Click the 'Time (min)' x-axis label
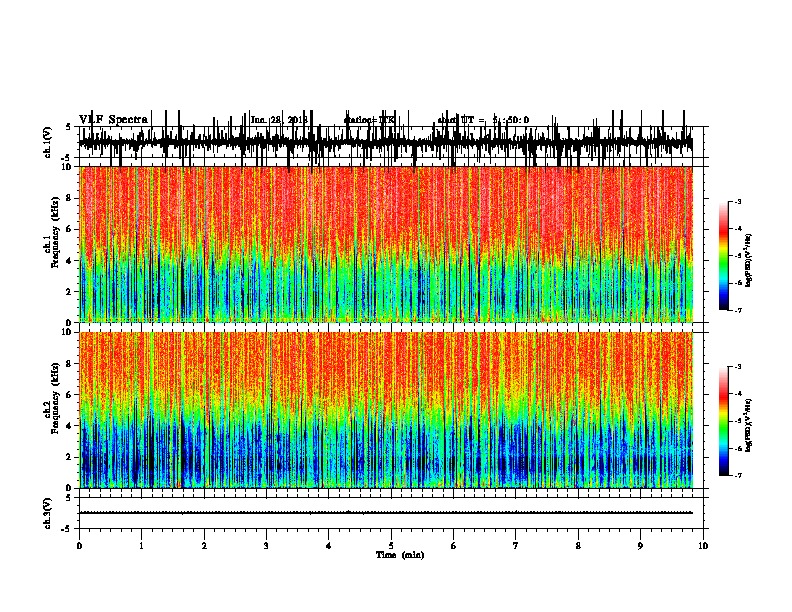Viewport: 792px width, 612px height. pos(400,555)
